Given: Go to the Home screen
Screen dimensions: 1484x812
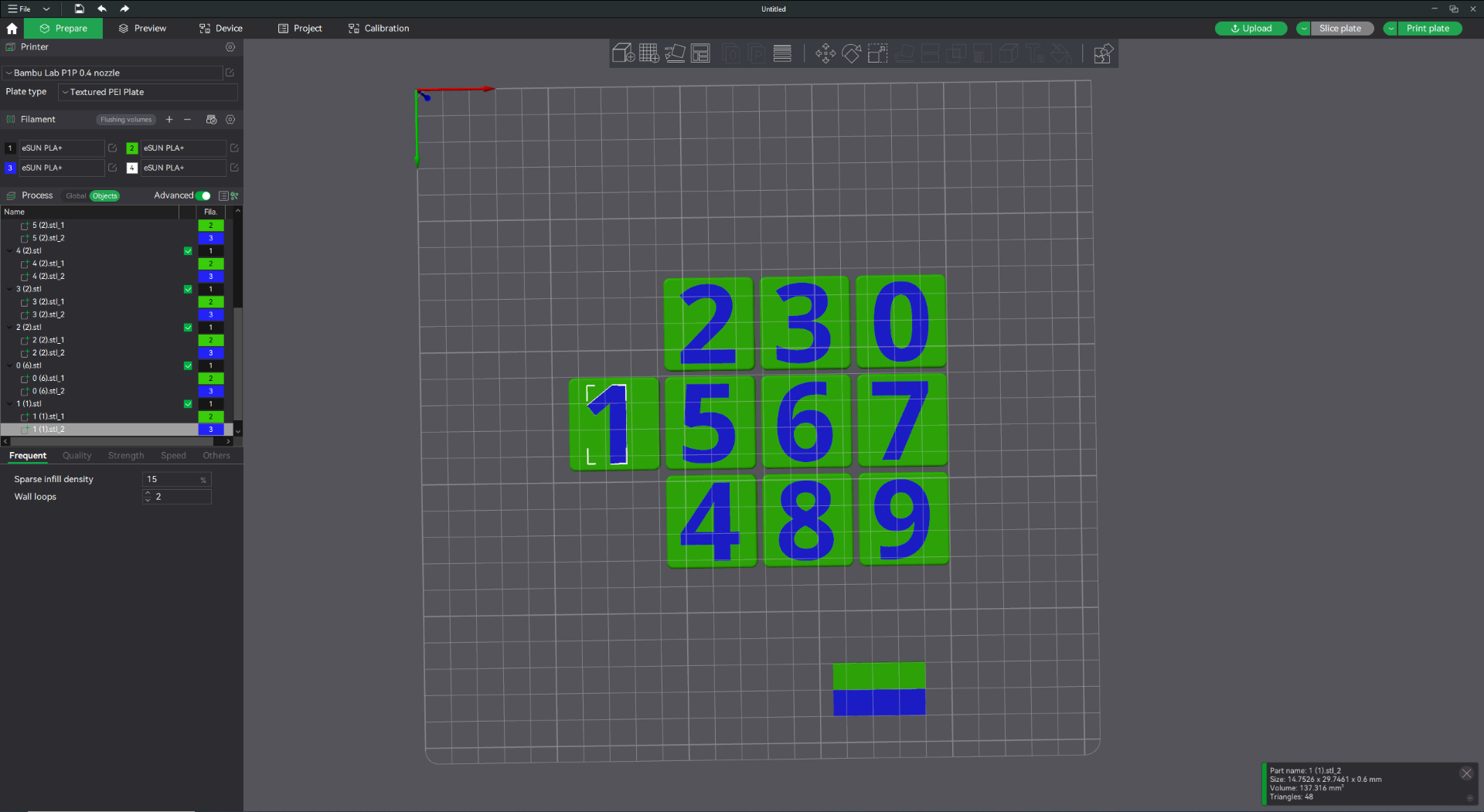Looking at the screenshot, I should [12, 29].
